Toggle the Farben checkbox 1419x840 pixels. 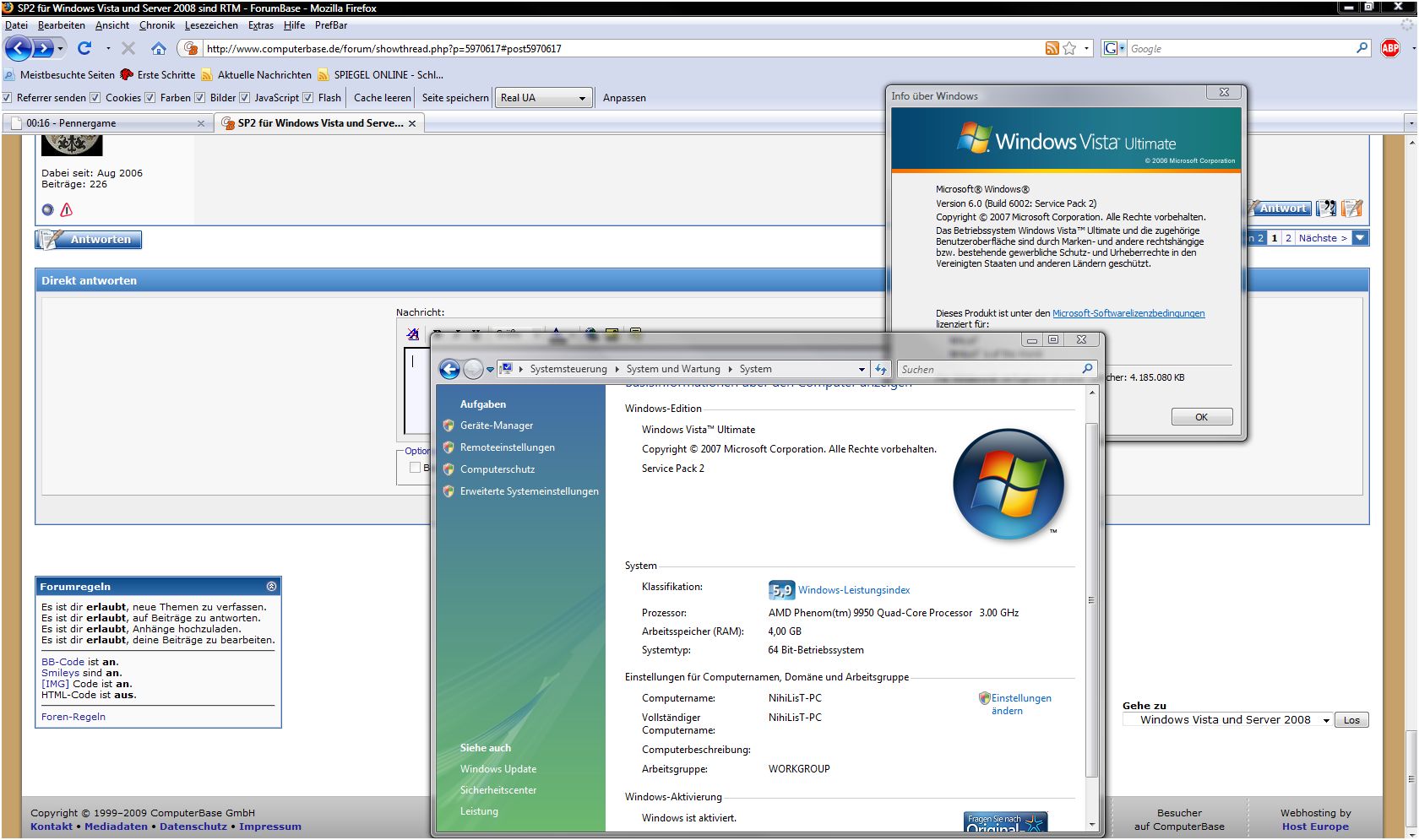tap(150, 98)
